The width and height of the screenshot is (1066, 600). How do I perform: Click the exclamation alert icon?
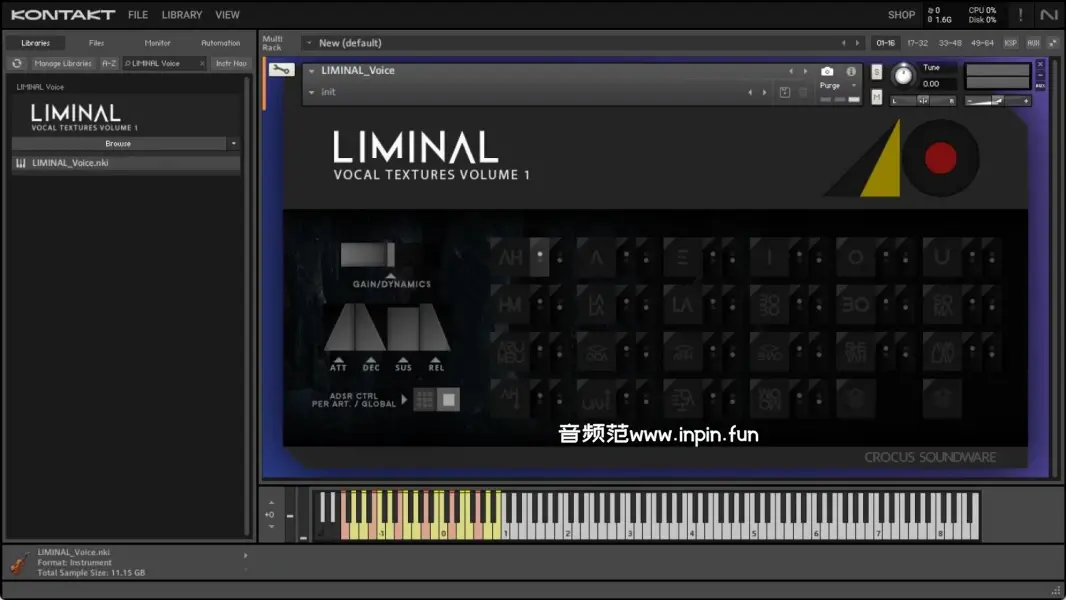pos(1020,14)
